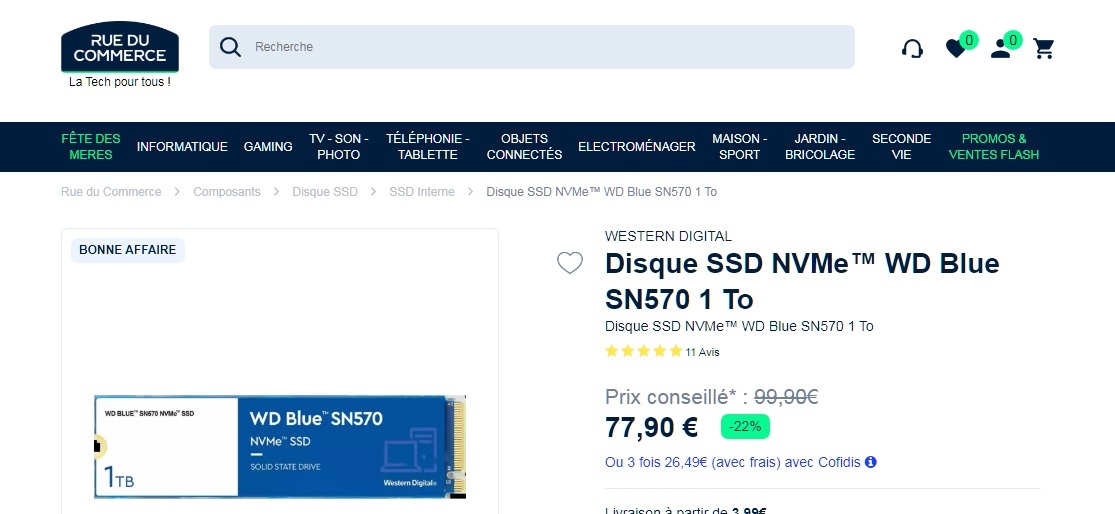Viewport: 1115px width, 514px height.
Task: Add product to favorites heart outline
Action: (x=570, y=263)
